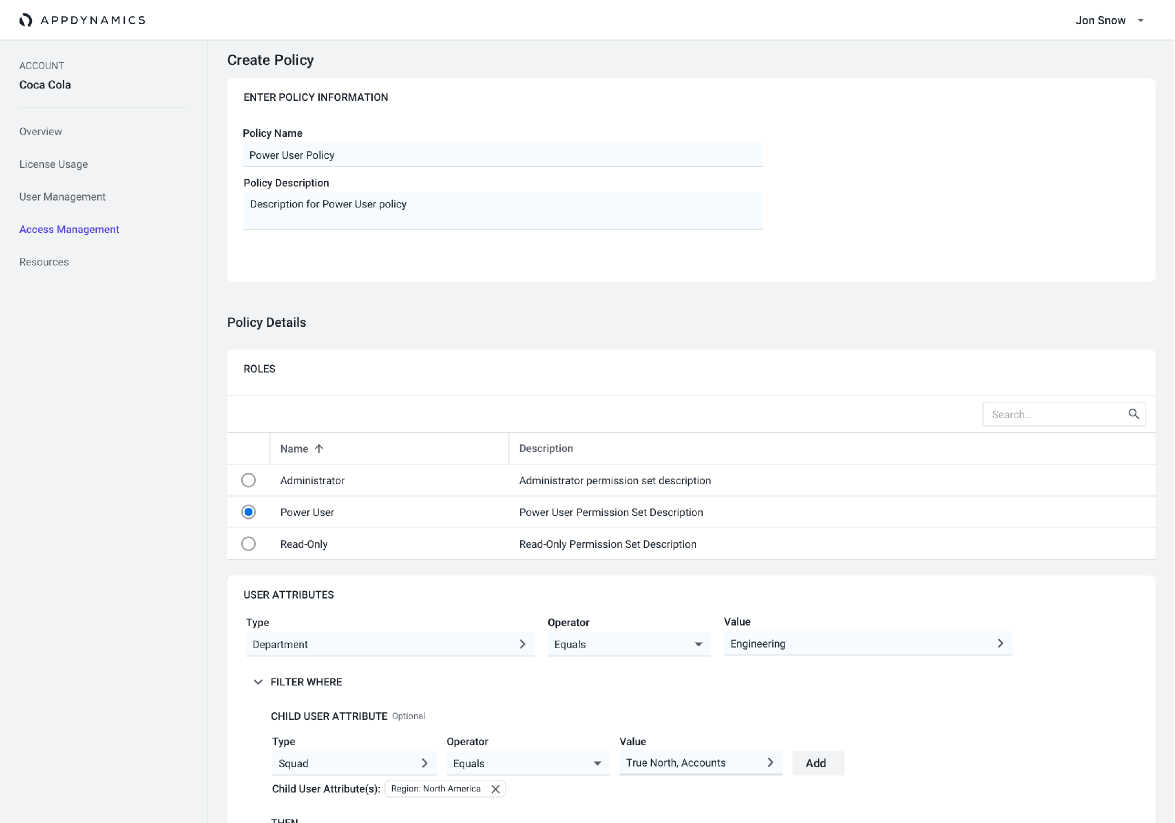Image resolution: width=1175 pixels, height=823 pixels.
Task: Select the Read-Only role radio button
Action: (x=249, y=543)
